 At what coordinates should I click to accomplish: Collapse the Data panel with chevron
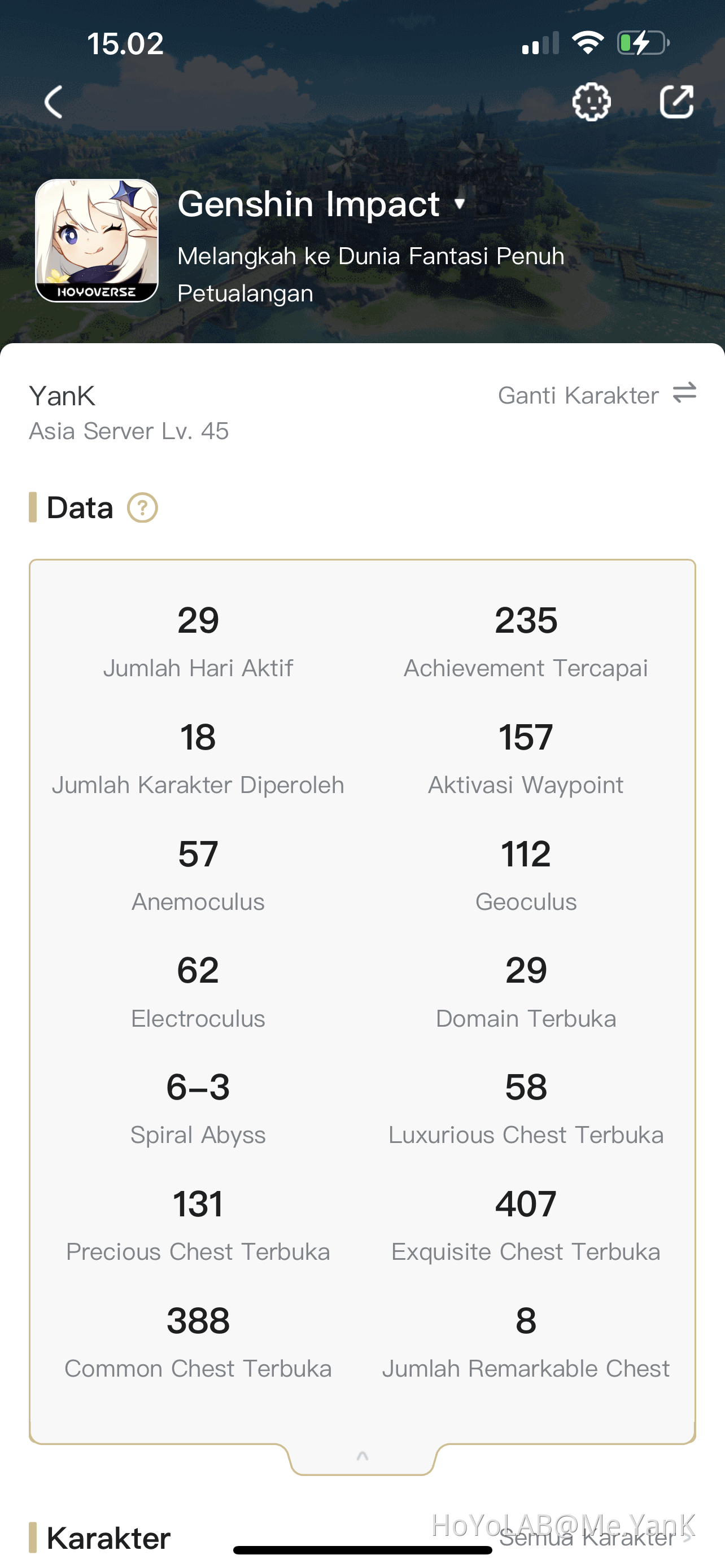(362, 1456)
